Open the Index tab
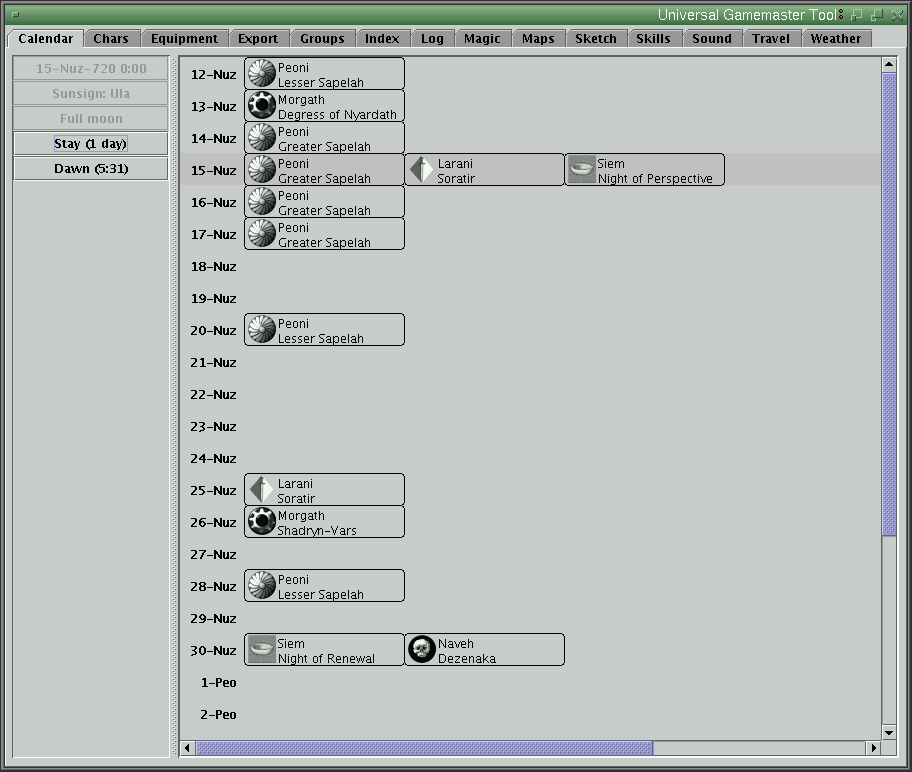This screenshot has width=912, height=772. 382,38
